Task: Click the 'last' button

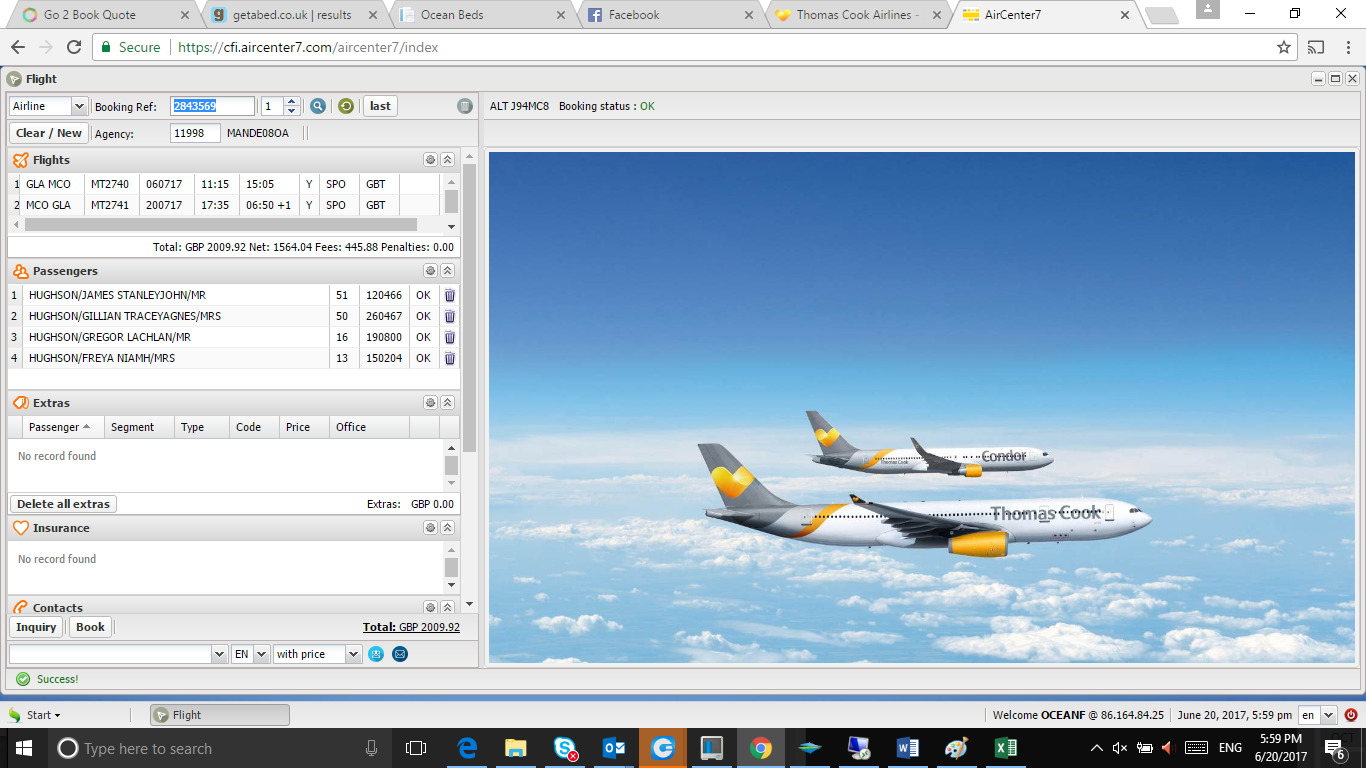Action: pyautogui.click(x=380, y=106)
